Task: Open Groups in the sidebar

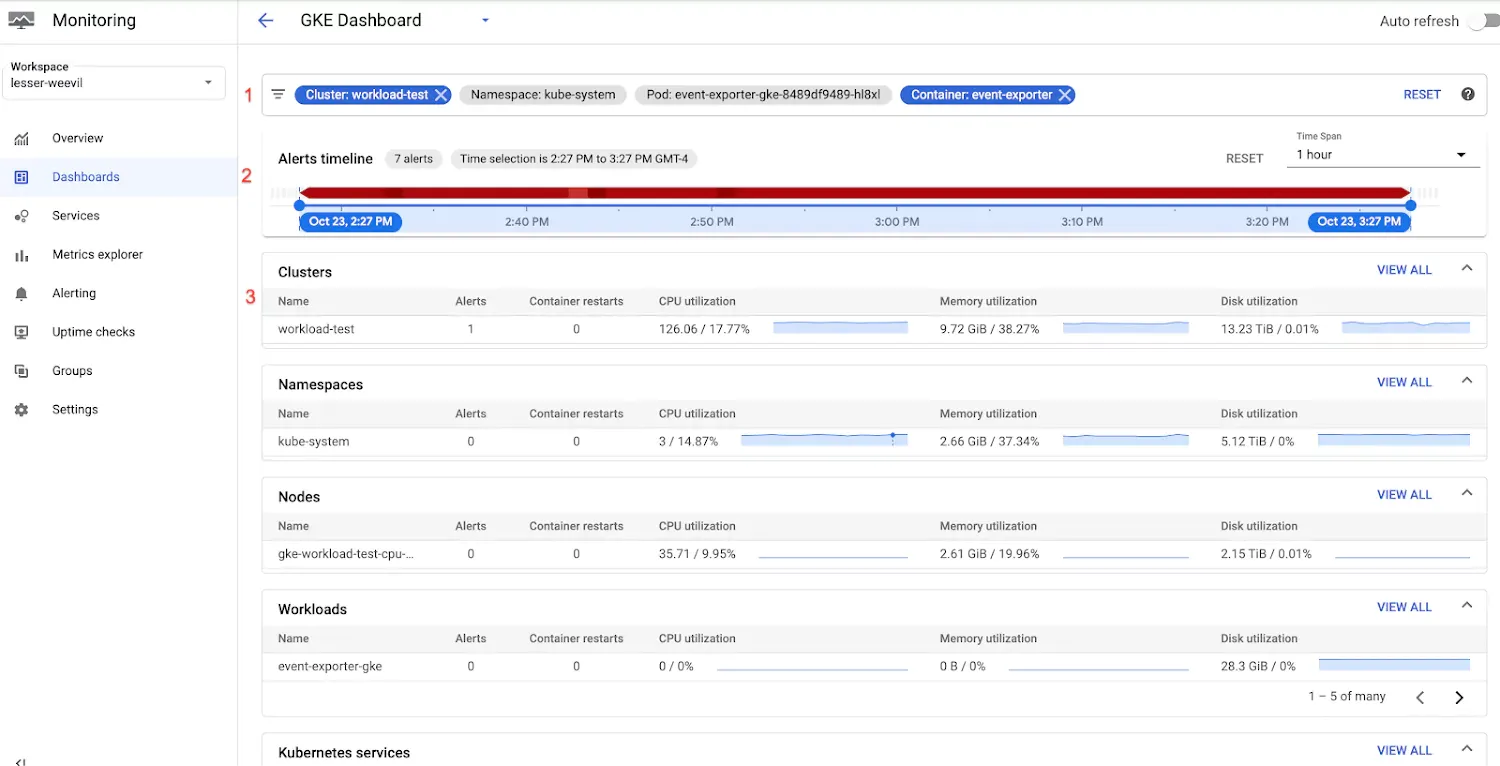Action: click(72, 371)
